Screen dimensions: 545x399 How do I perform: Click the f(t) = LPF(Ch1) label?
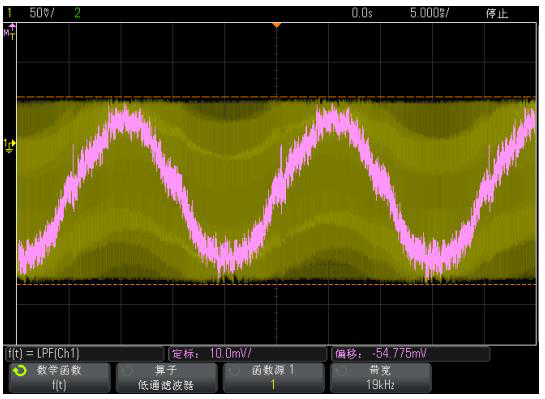(x=43, y=354)
